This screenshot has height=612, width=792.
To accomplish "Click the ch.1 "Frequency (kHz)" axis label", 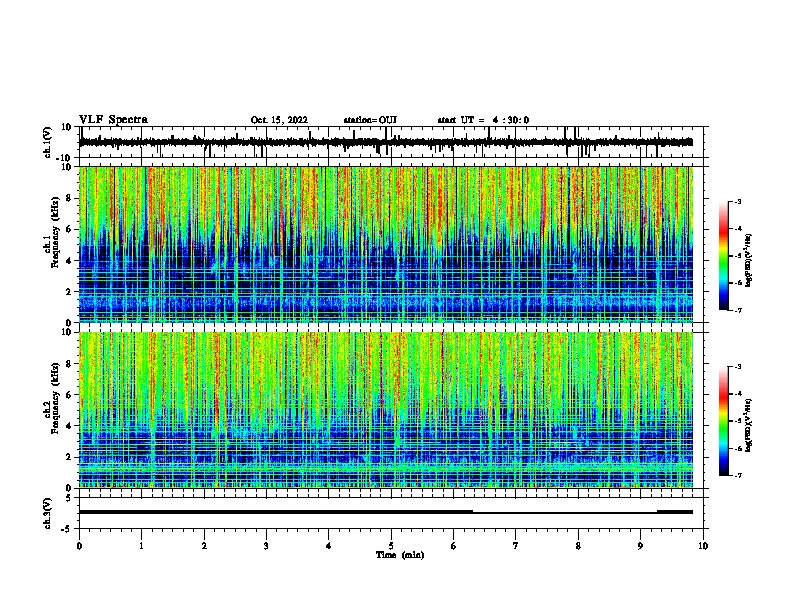I will click(x=55, y=232).
